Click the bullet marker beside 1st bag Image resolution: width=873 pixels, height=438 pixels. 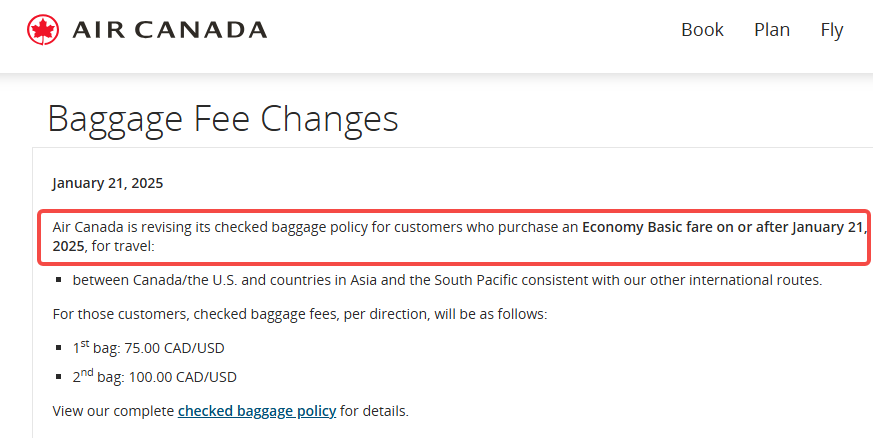pos(58,348)
